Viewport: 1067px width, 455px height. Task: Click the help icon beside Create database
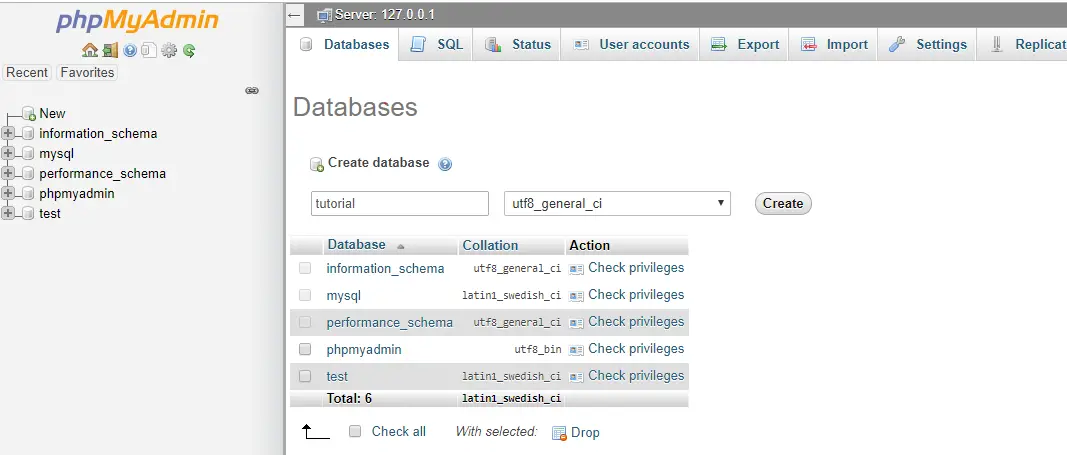click(445, 164)
